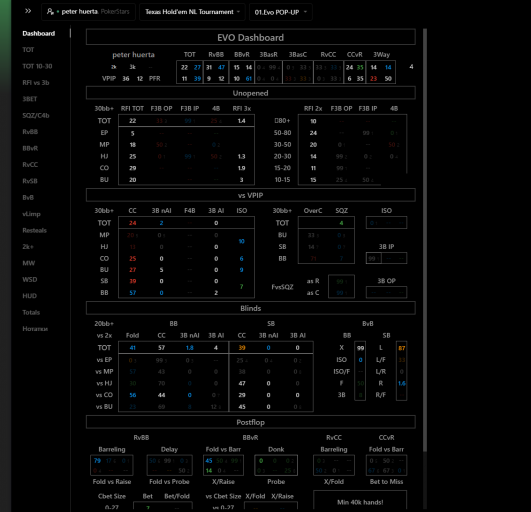Image resolution: width=531 pixels, height=512 pixels.
Task: Click the peter huerta name on the dashboard
Action: 133,55
